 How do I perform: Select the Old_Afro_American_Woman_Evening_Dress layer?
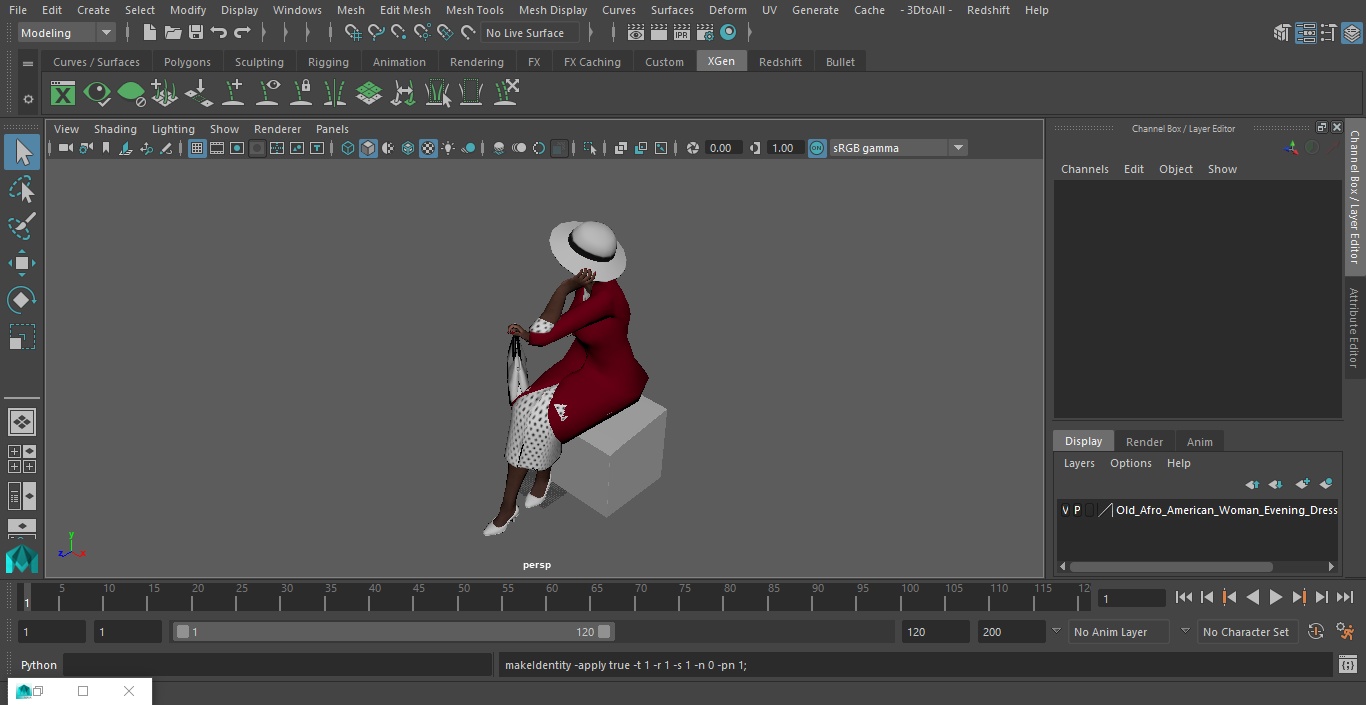[1226, 510]
